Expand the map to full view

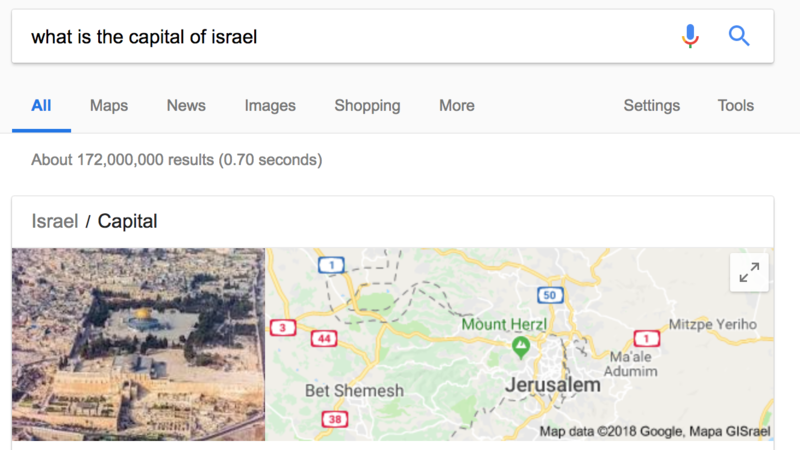coord(749,272)
